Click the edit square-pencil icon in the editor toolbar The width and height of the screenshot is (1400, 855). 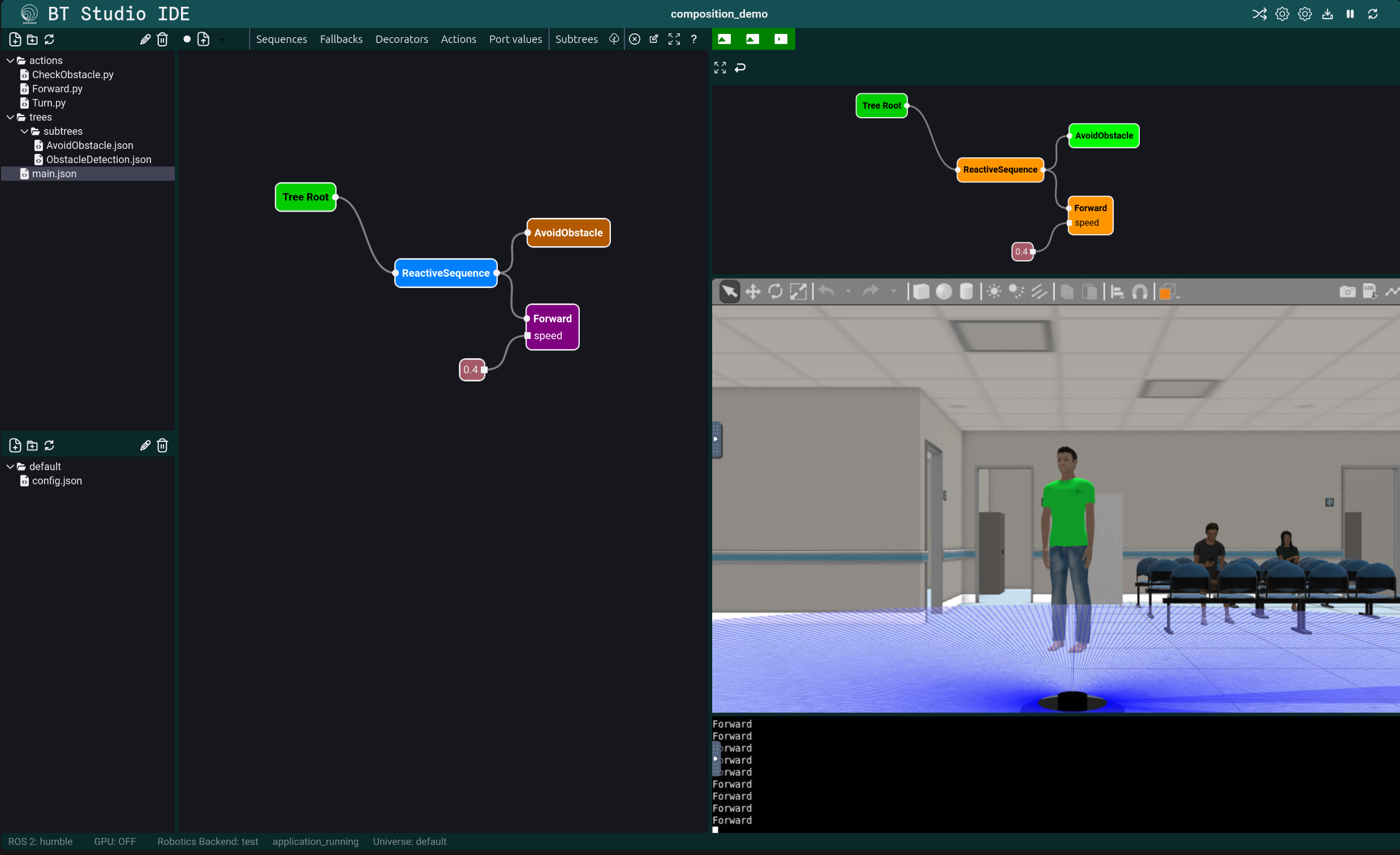654,39
